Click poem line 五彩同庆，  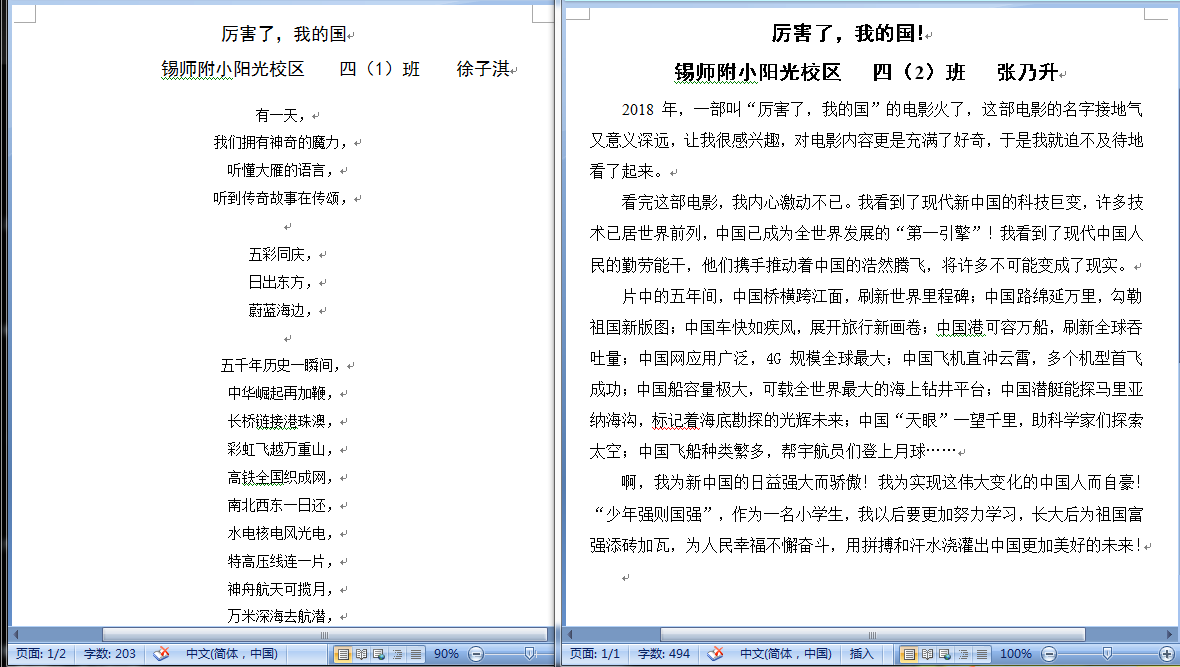(282, 254)
